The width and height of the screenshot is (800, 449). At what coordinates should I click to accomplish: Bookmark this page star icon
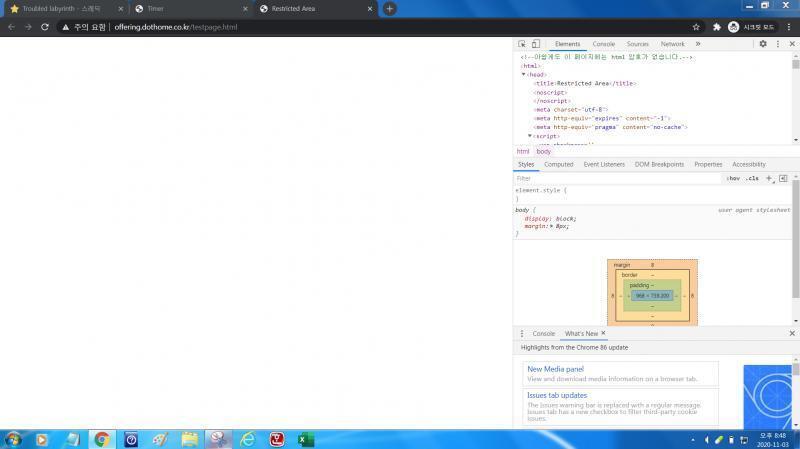point(696,27)
